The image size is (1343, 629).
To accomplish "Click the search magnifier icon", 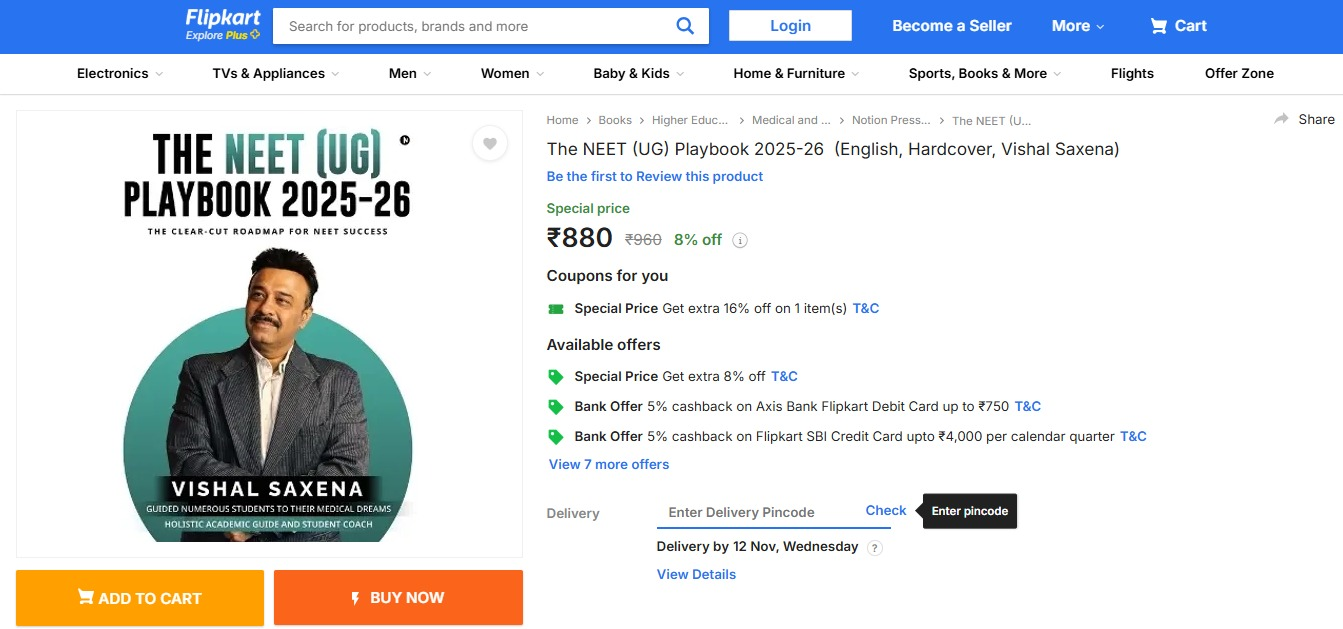I will click(685, 26).
